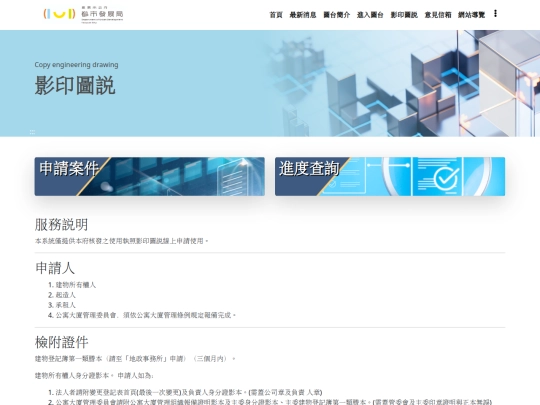
Task: Click the 都市發展局 logo in the header
Action: click(x=83, y=14)
